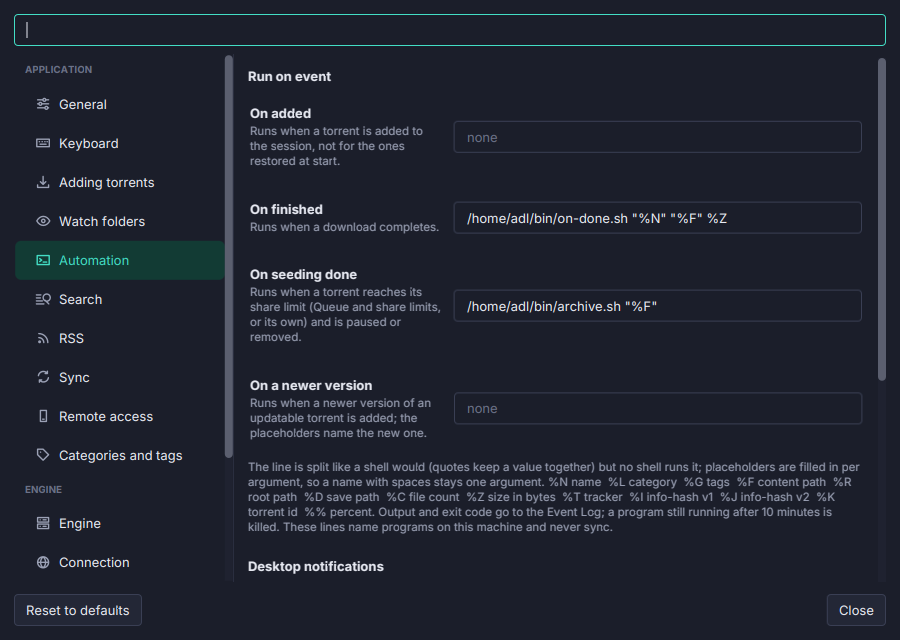Click the Search magnifier icon

click(43, 299)
